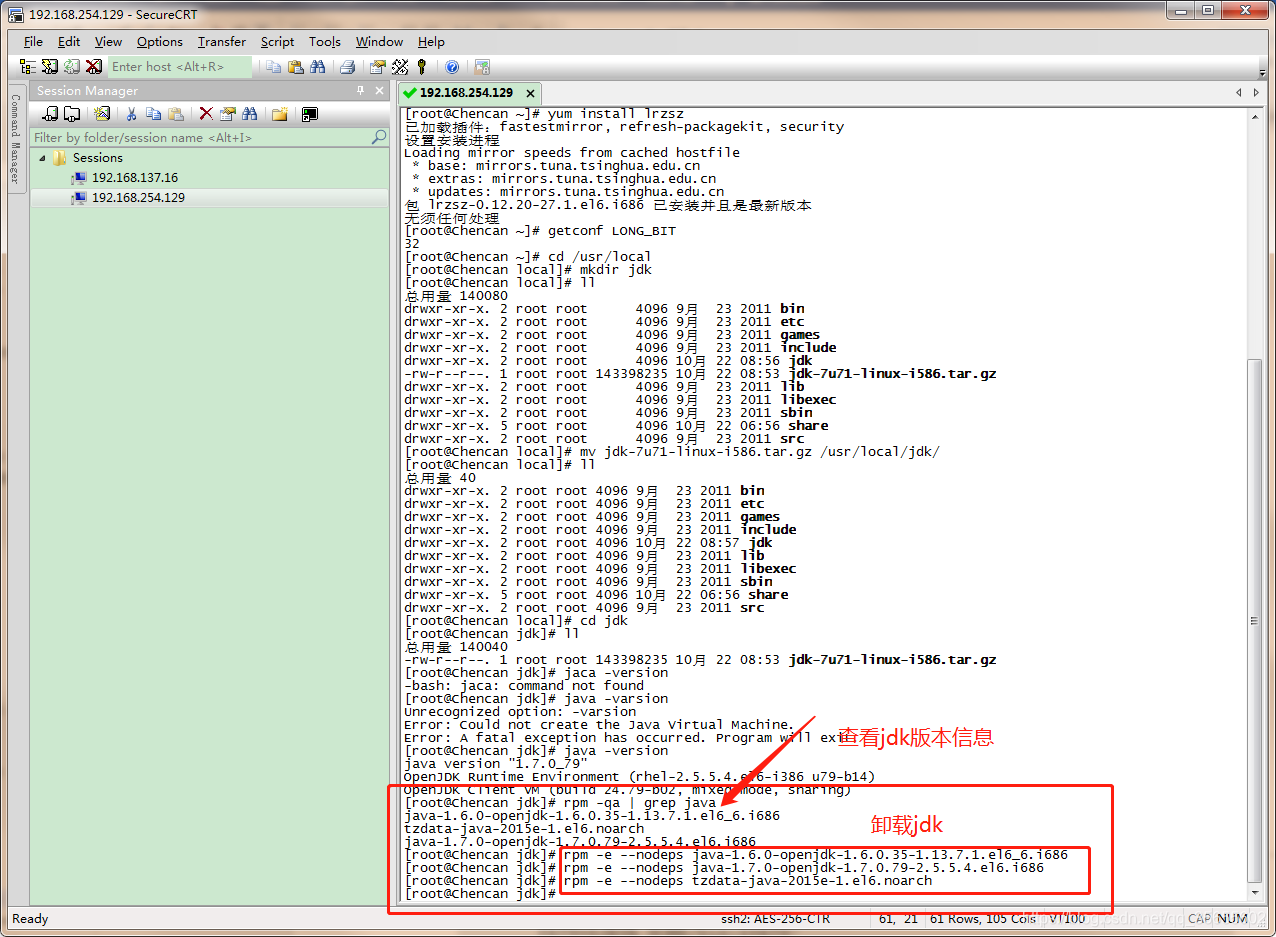Paste using main toolbar clipboard icon
Image resolution: width=1276 pixels, height=937 pixels.
296,67
